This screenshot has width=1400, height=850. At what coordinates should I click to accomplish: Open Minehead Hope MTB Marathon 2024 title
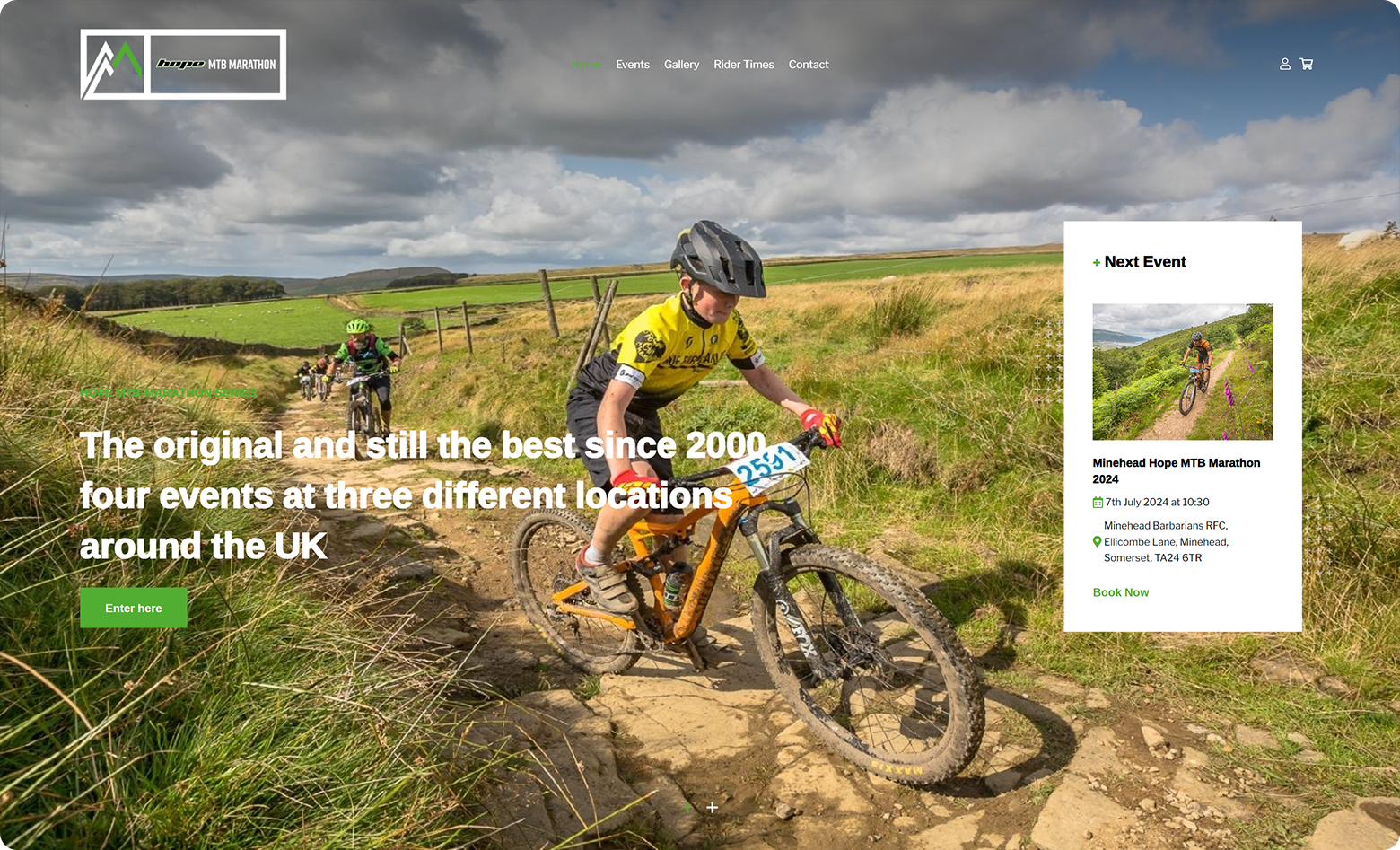[1177, 471]
